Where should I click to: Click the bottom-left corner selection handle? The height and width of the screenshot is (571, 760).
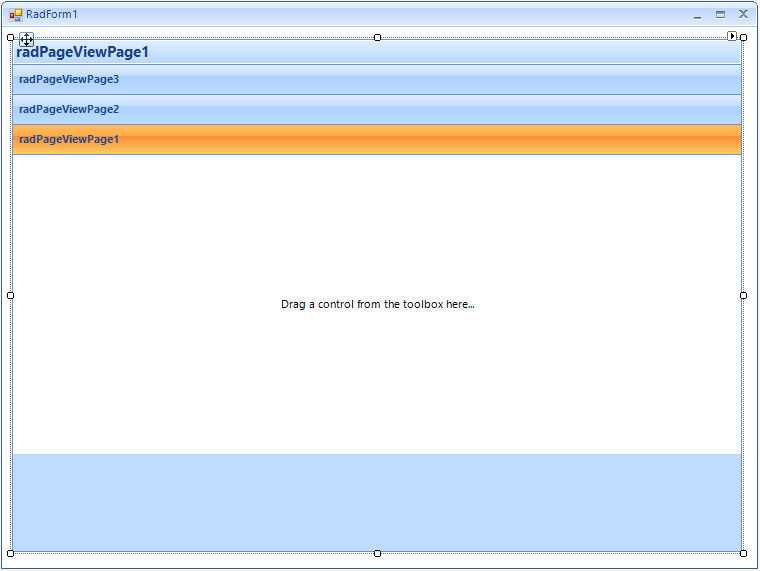[11, 553]
